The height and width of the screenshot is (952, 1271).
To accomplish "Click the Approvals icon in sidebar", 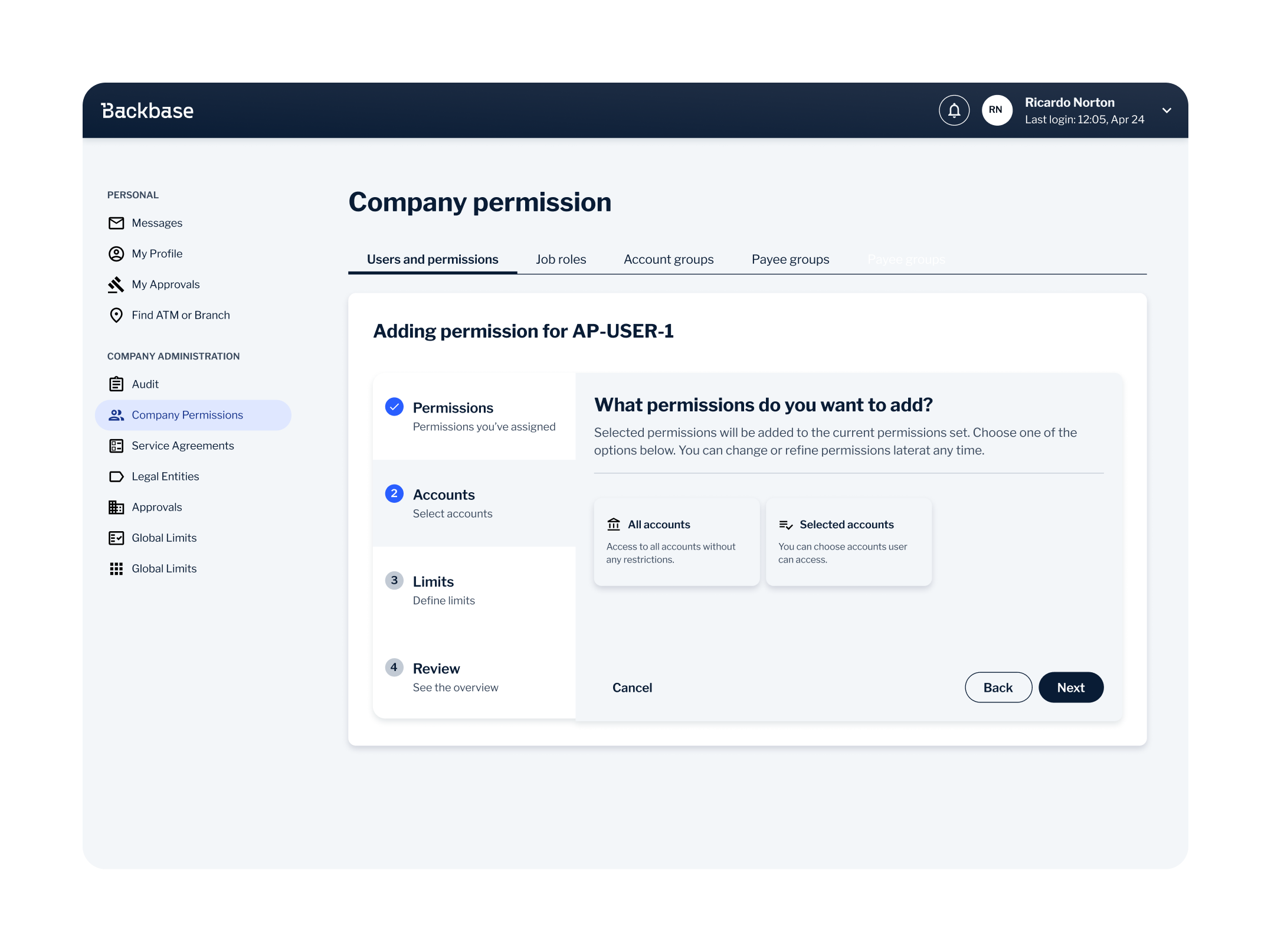I will [x=117, y=507].
